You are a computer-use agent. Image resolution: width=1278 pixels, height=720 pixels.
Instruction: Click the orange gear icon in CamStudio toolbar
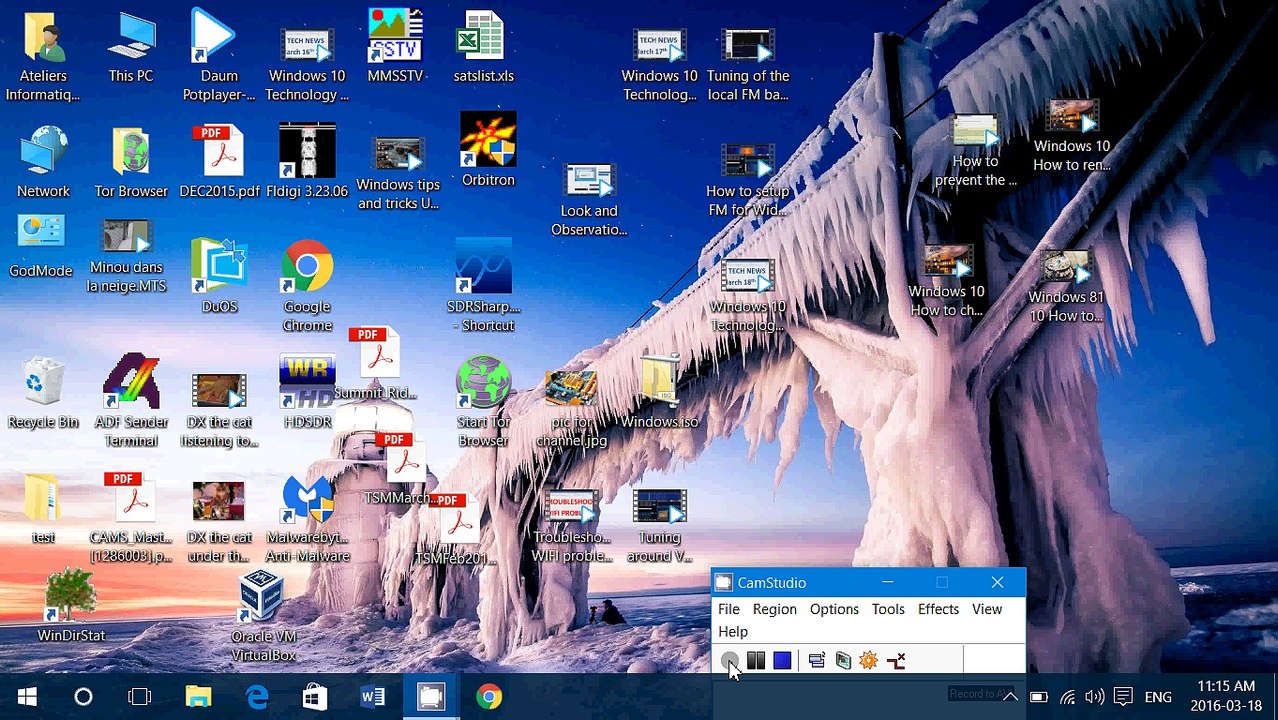869,660
